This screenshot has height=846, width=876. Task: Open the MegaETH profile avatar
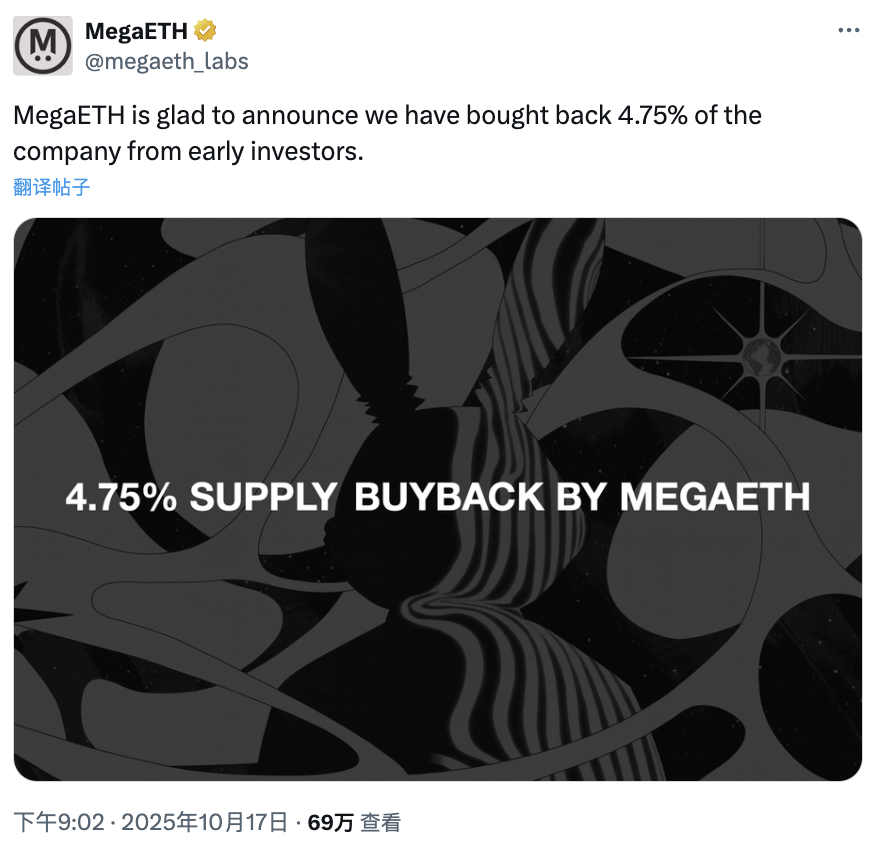click(x=42, y=45)
